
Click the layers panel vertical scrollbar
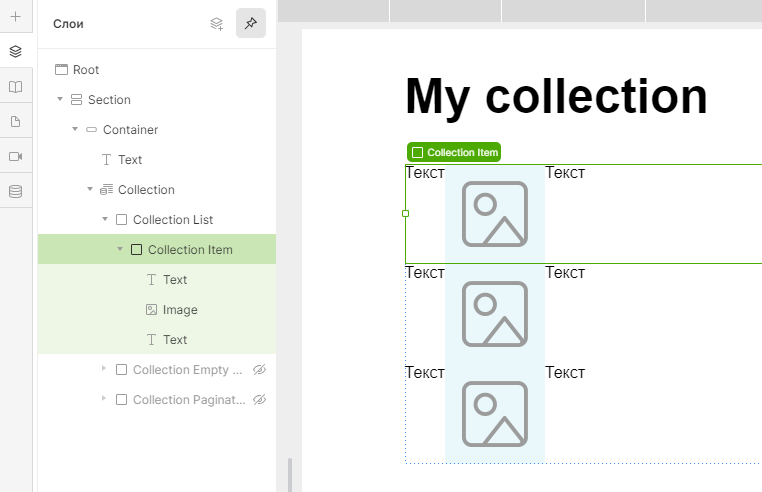[290, 474]
